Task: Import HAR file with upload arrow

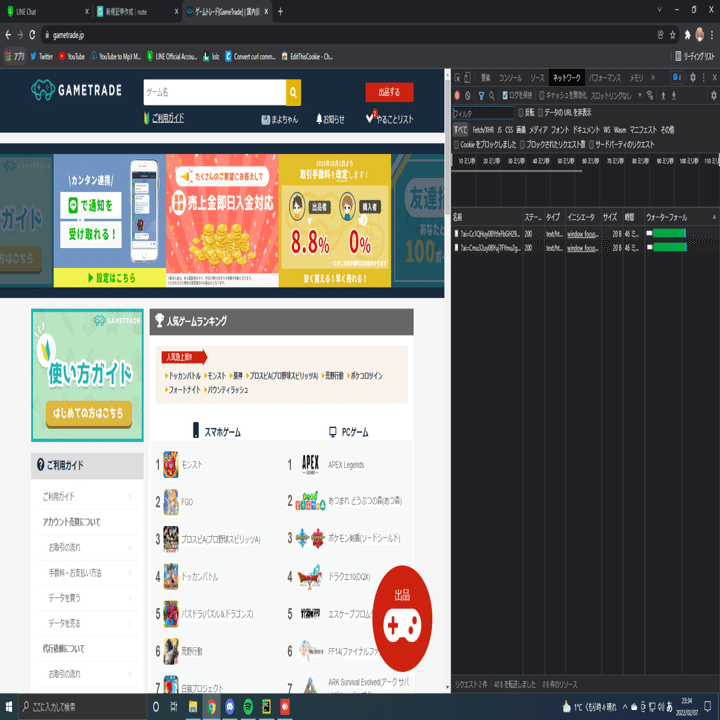Action: coord(663,96)
